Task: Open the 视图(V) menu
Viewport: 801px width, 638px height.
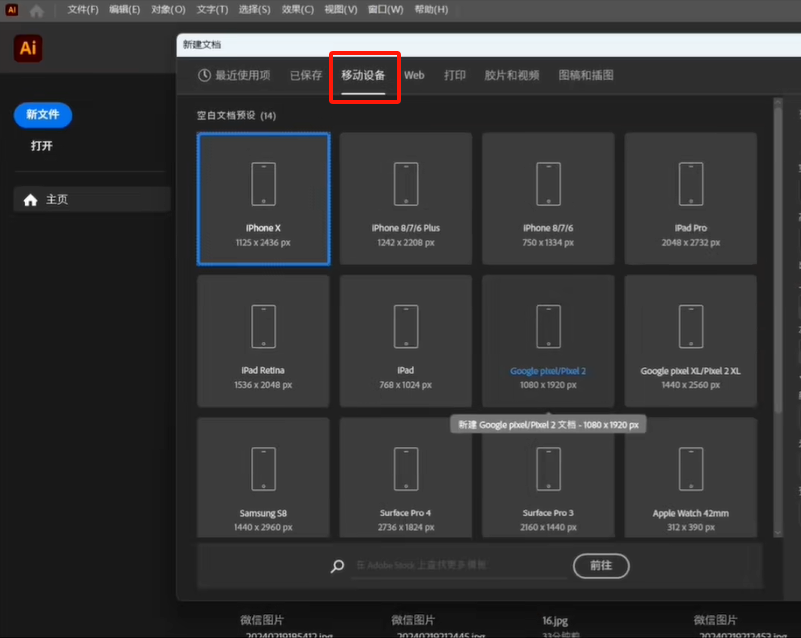Action: tap(341, 10)
